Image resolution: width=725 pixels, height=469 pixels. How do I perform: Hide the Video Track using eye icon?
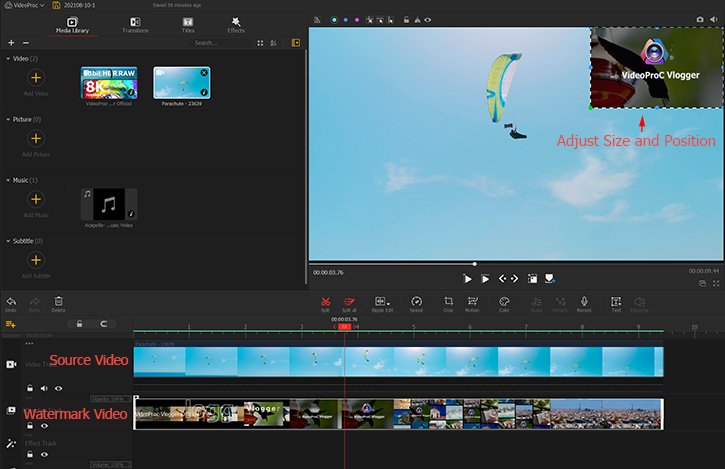click(58, 388)
